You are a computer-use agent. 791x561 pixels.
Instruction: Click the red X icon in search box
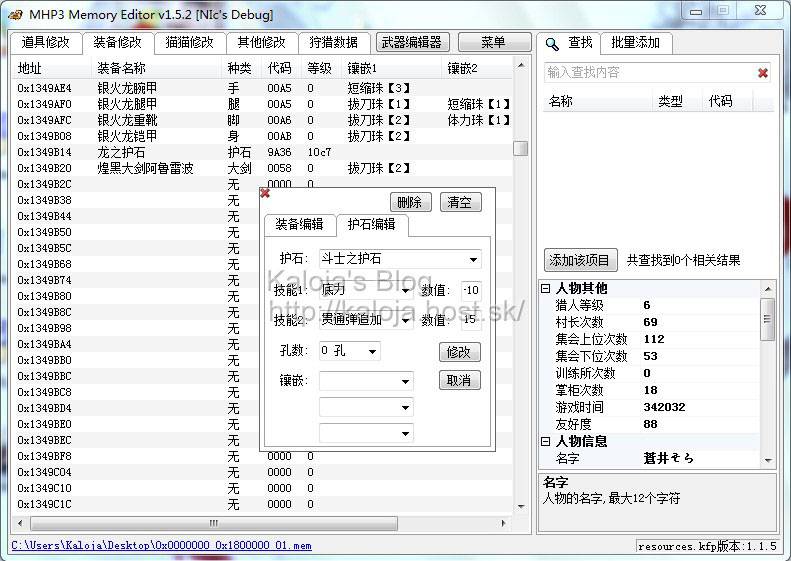(x=763, y=73)
